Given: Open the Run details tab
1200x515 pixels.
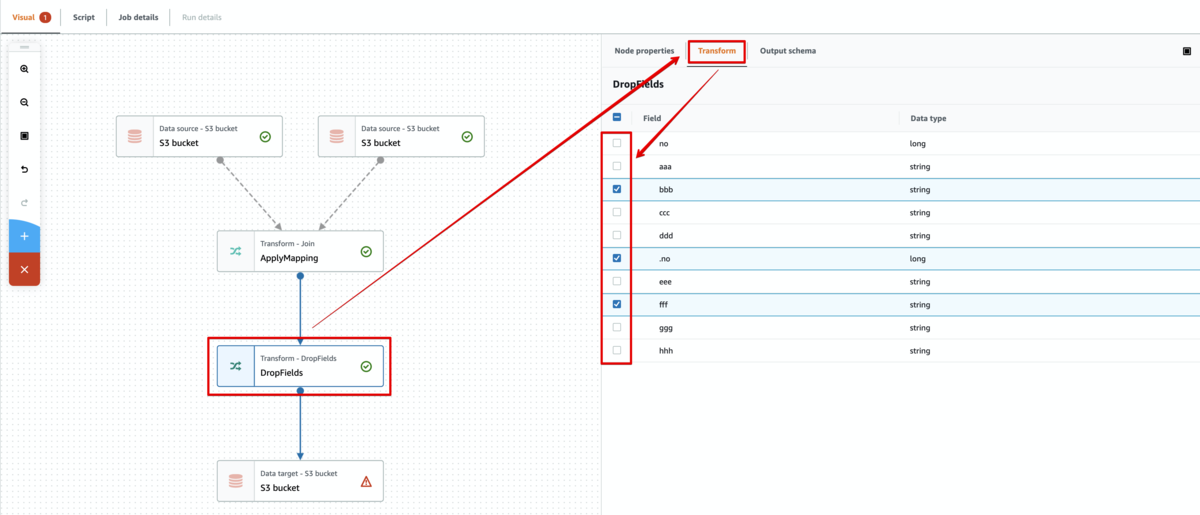Looking at the screenshot, I should (202, 17).
